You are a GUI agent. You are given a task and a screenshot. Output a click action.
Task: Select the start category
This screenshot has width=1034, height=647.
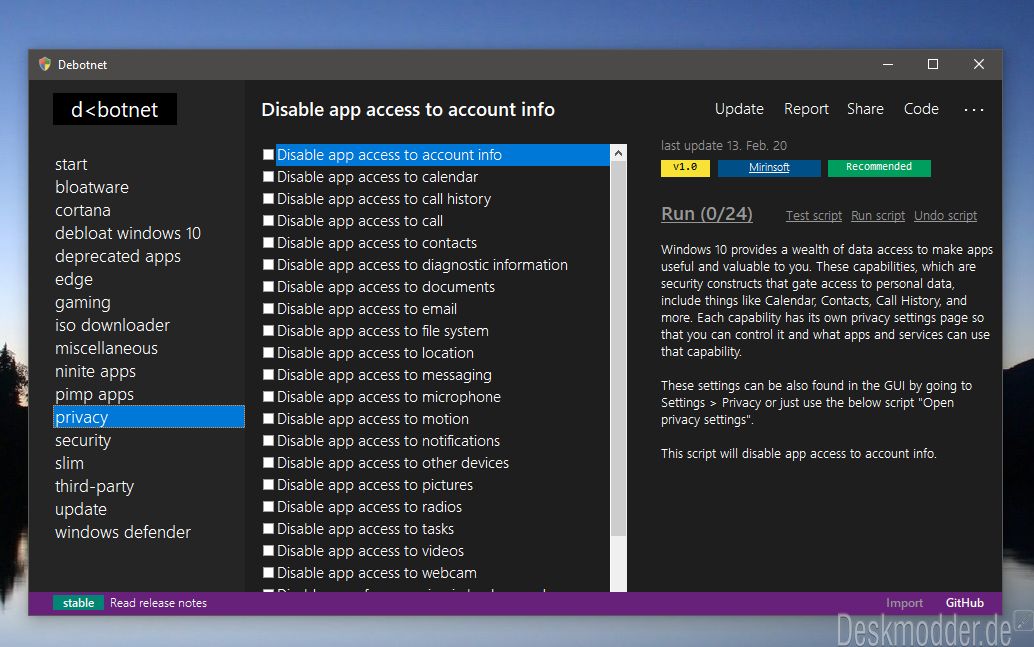[x=71, y=164]
